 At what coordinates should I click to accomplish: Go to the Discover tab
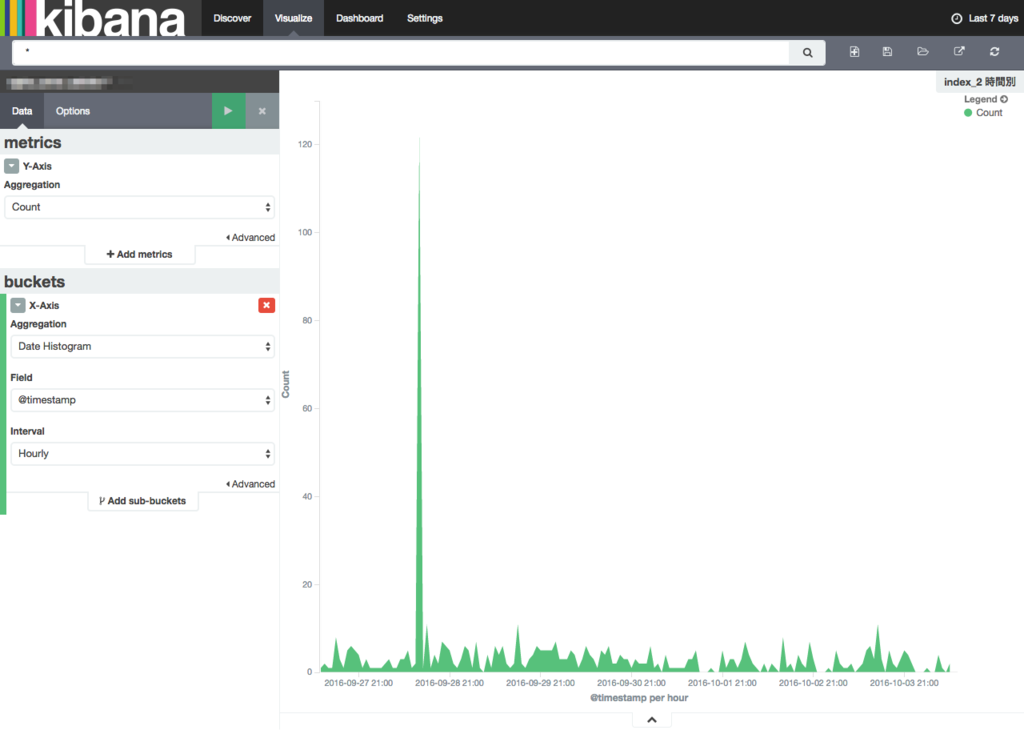(x=232, y=18)
